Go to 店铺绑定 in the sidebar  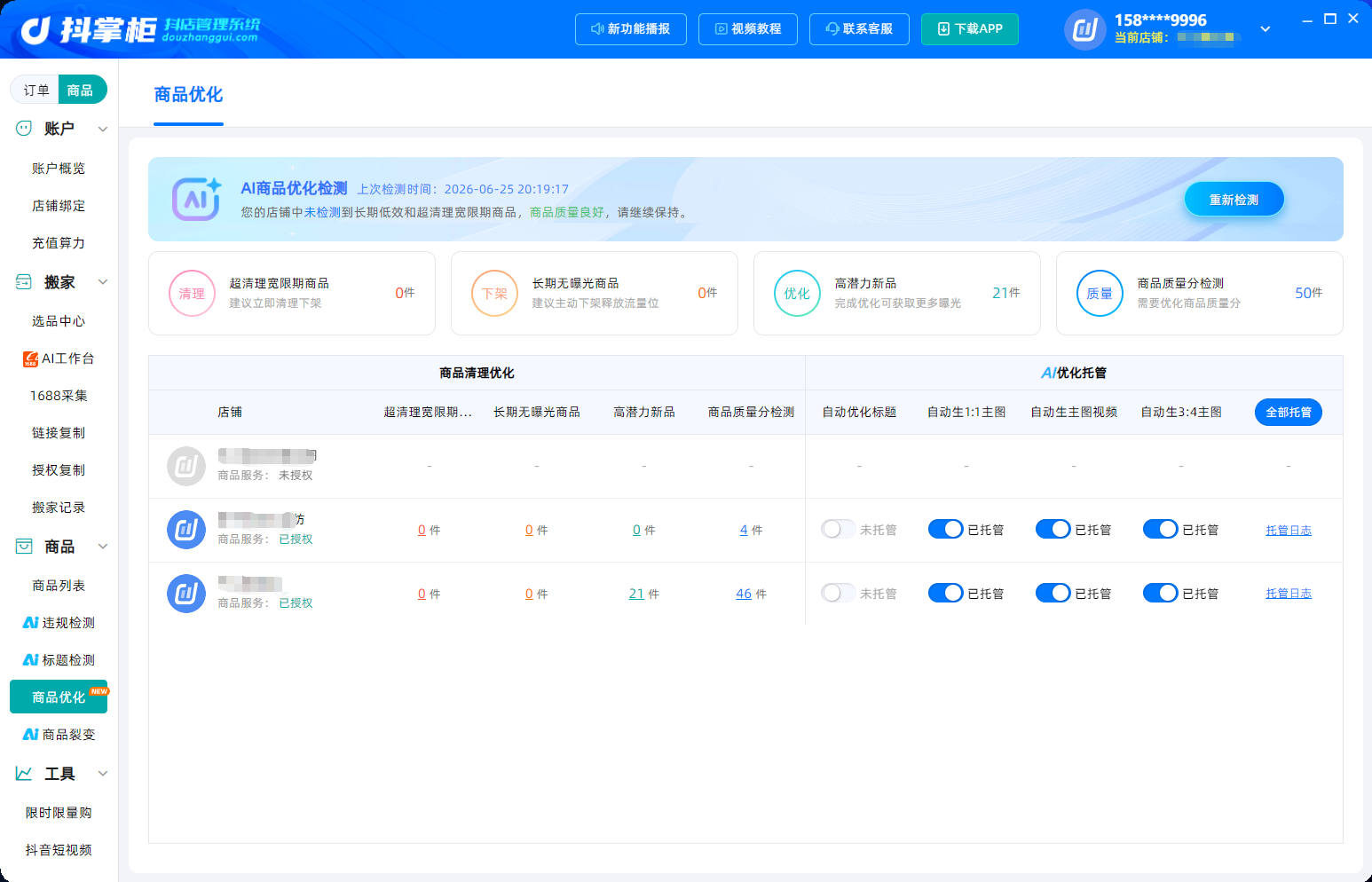(59, 206)
